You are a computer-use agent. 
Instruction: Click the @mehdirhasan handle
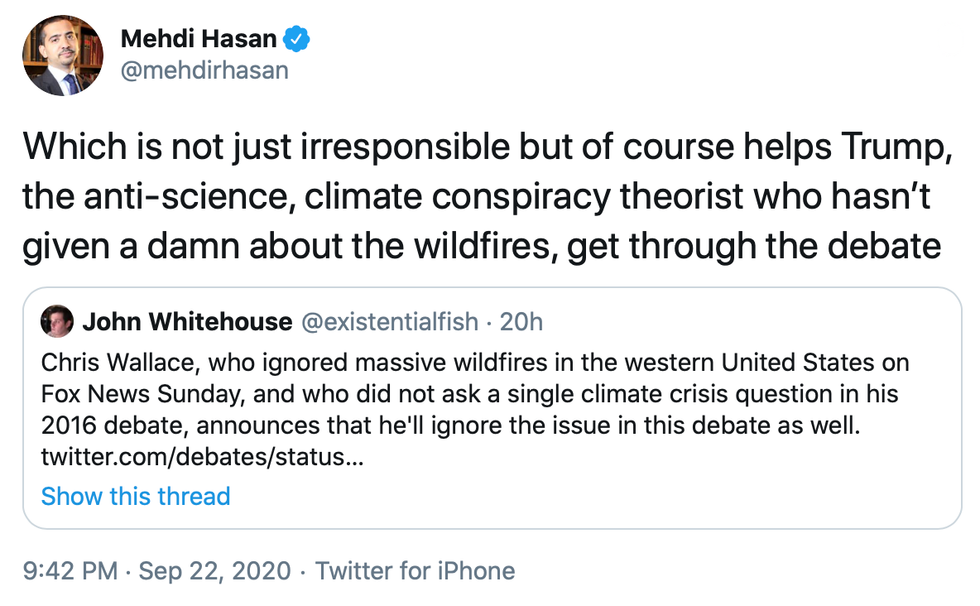(x=204, y=71)
